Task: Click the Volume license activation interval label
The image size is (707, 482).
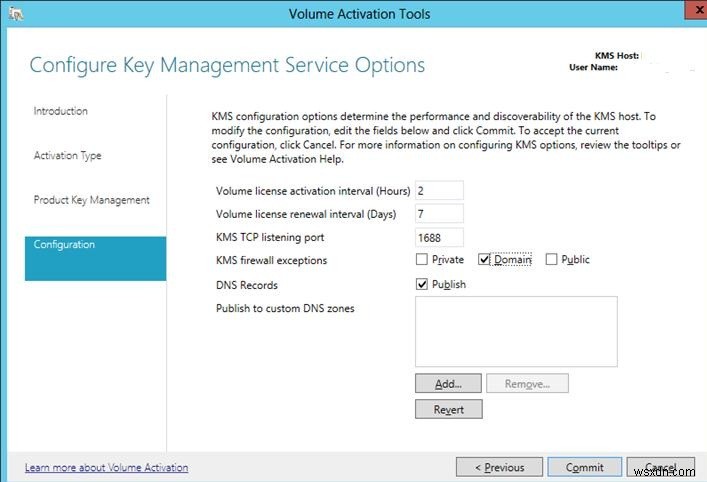Action: tap(313, 191)
